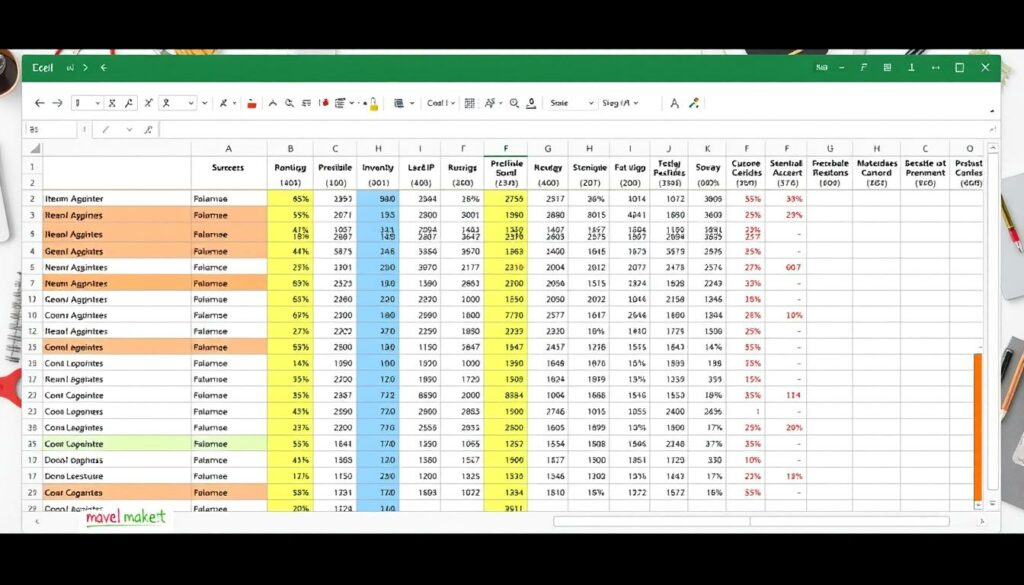The width and height of the screenshot is (1024, 585).
Task: Open the Coal font dropdown
Action: coord(441,103)
